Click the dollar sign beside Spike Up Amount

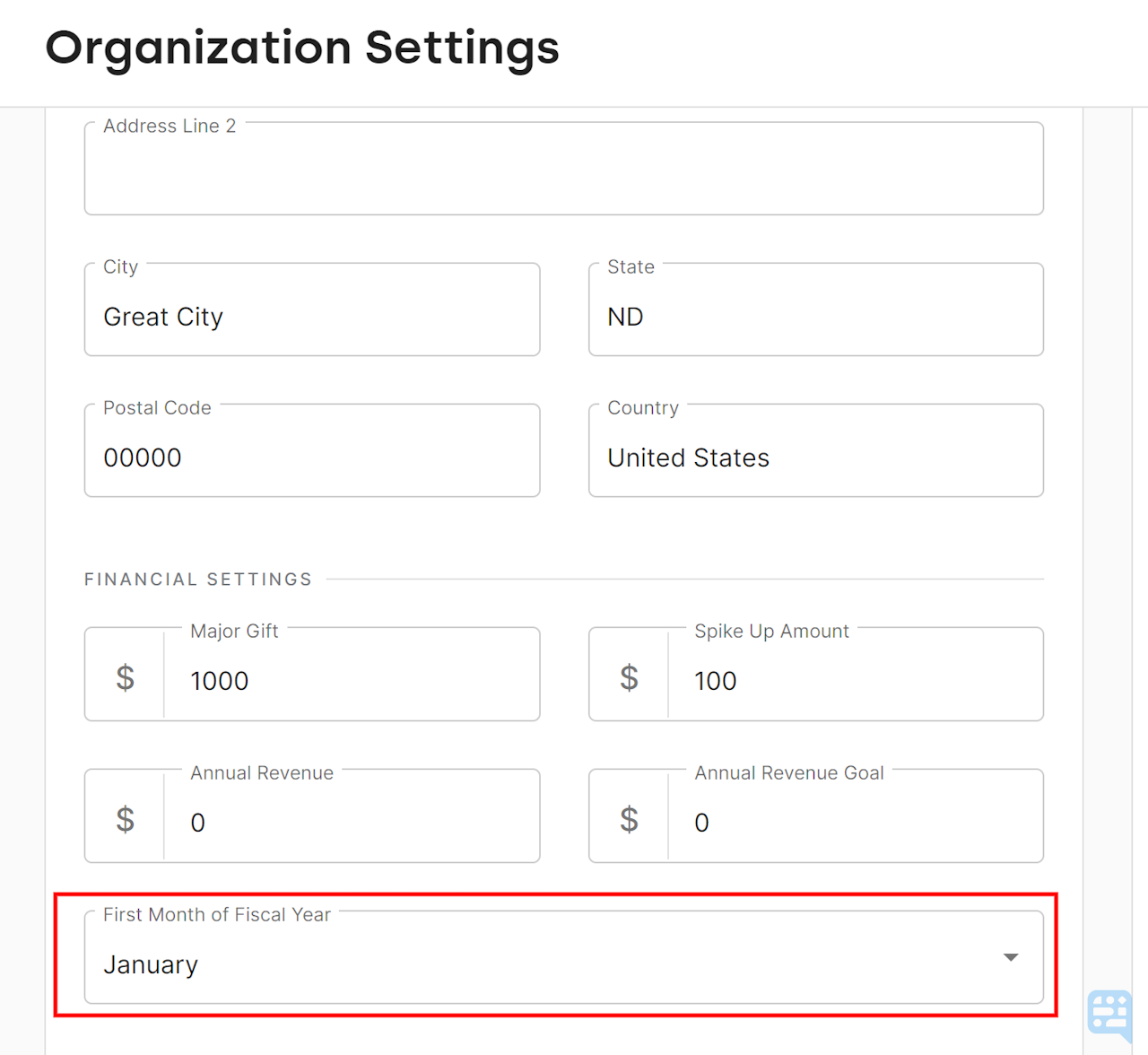tap(629, 677)
